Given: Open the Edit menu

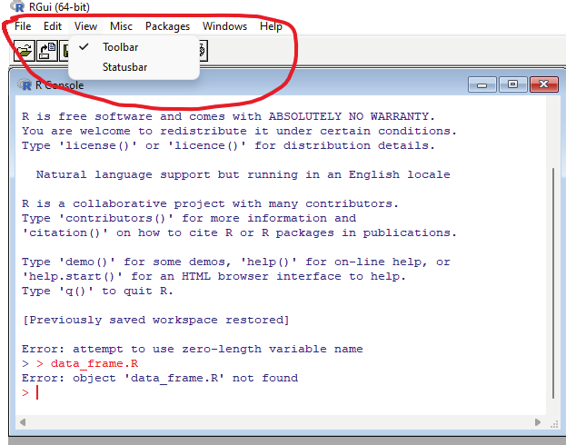Looking at the screenshot, I should coord(53,26).
